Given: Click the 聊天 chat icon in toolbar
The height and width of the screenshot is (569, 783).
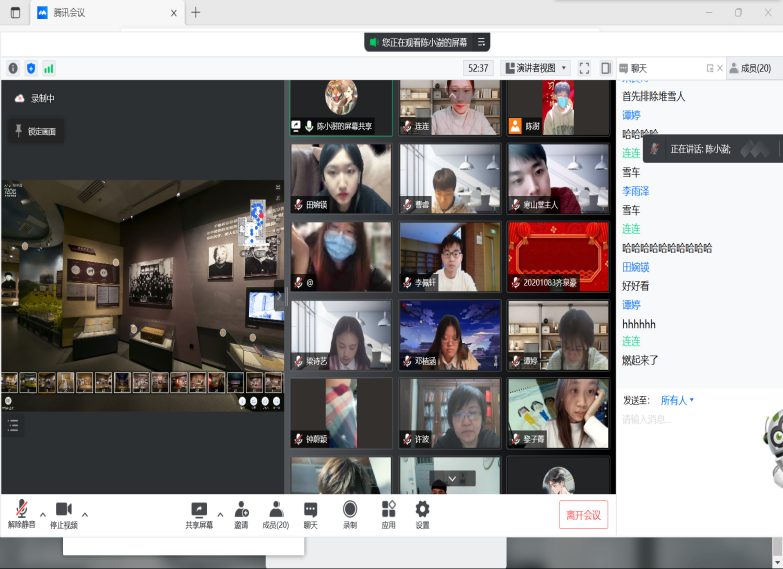Looking at the screenshot, I should point(311,510).
